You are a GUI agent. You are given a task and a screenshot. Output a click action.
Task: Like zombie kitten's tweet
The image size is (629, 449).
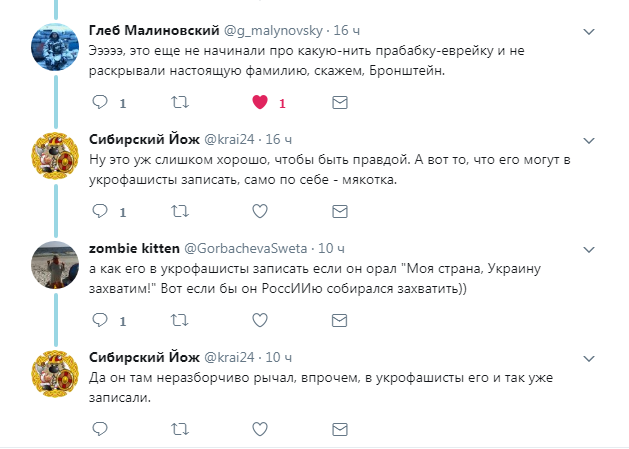tap(260, 320)
